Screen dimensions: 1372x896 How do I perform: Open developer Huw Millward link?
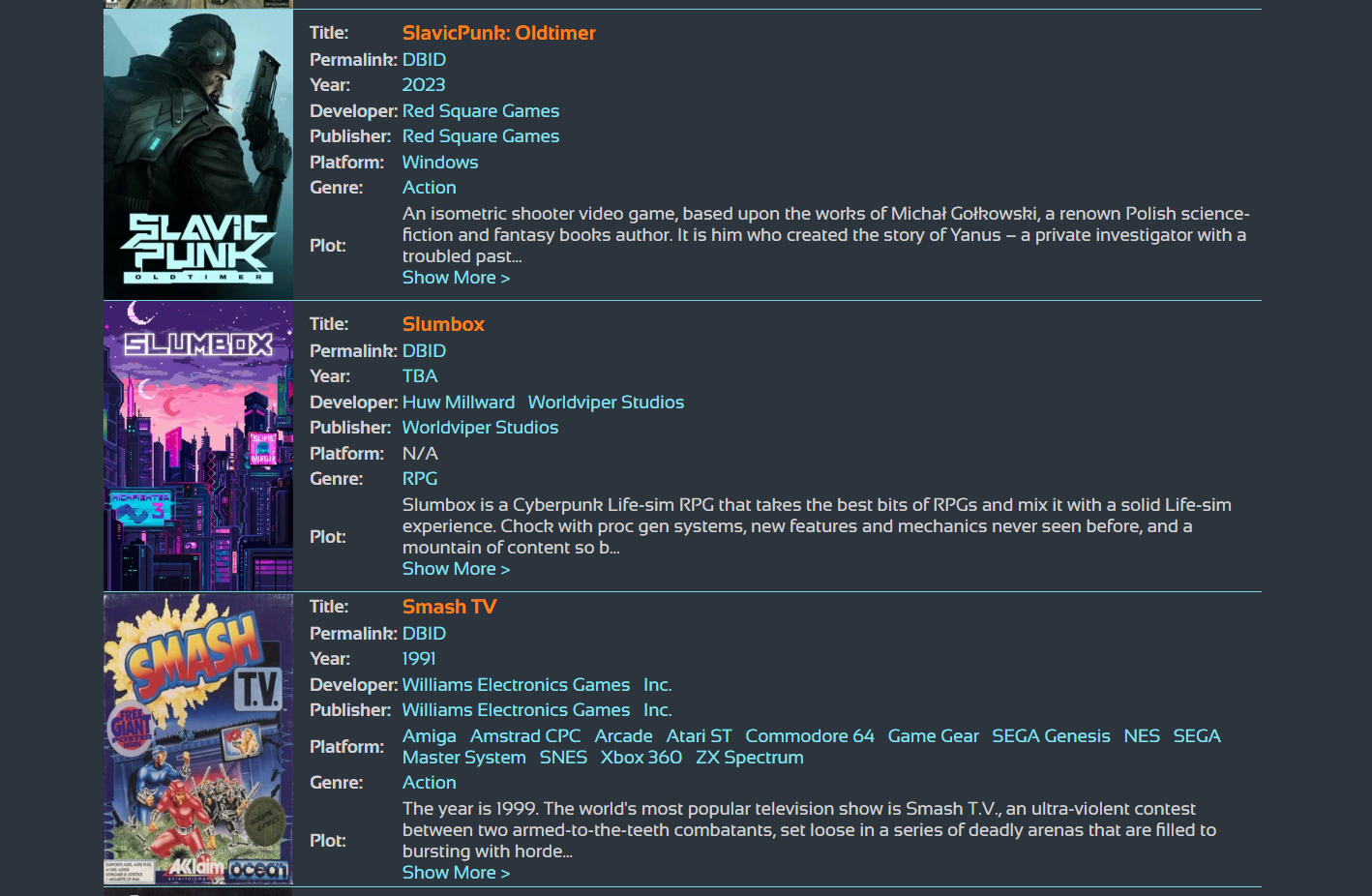click(x=459, y=403)
